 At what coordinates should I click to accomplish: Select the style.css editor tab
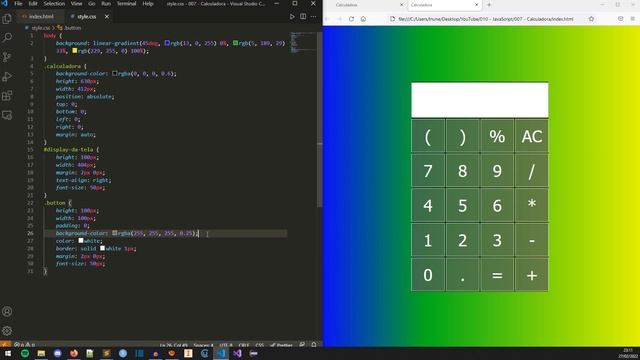(87, 17)
